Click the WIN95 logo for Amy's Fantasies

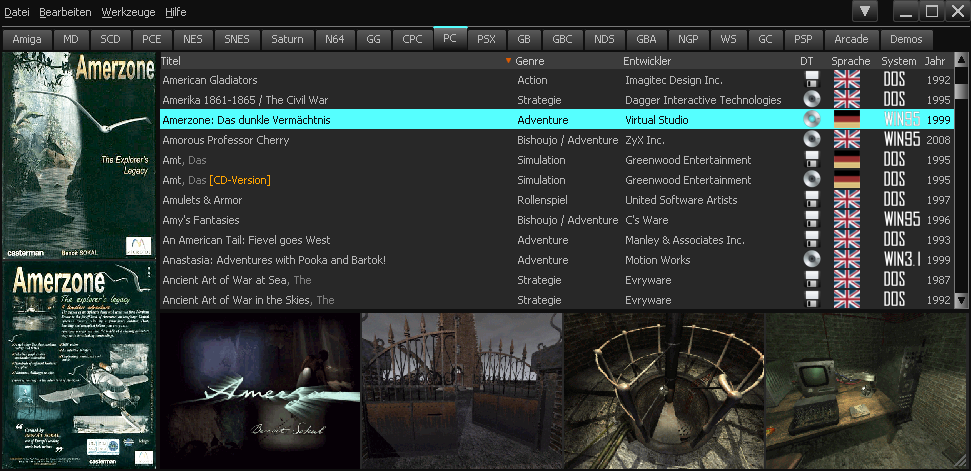(902, 220)
